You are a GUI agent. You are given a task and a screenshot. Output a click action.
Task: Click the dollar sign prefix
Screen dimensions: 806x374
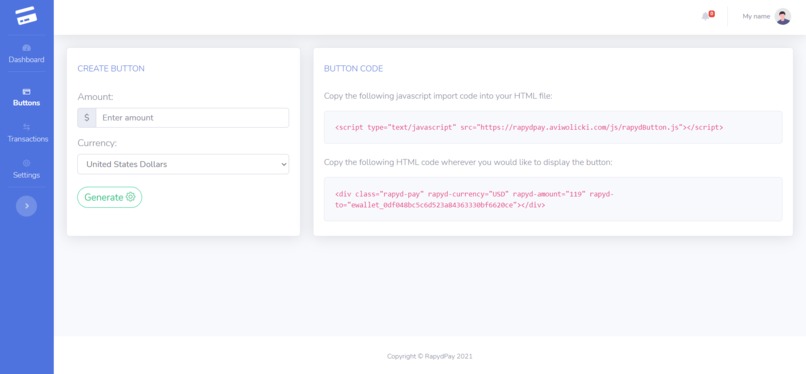tap(87, 118)
